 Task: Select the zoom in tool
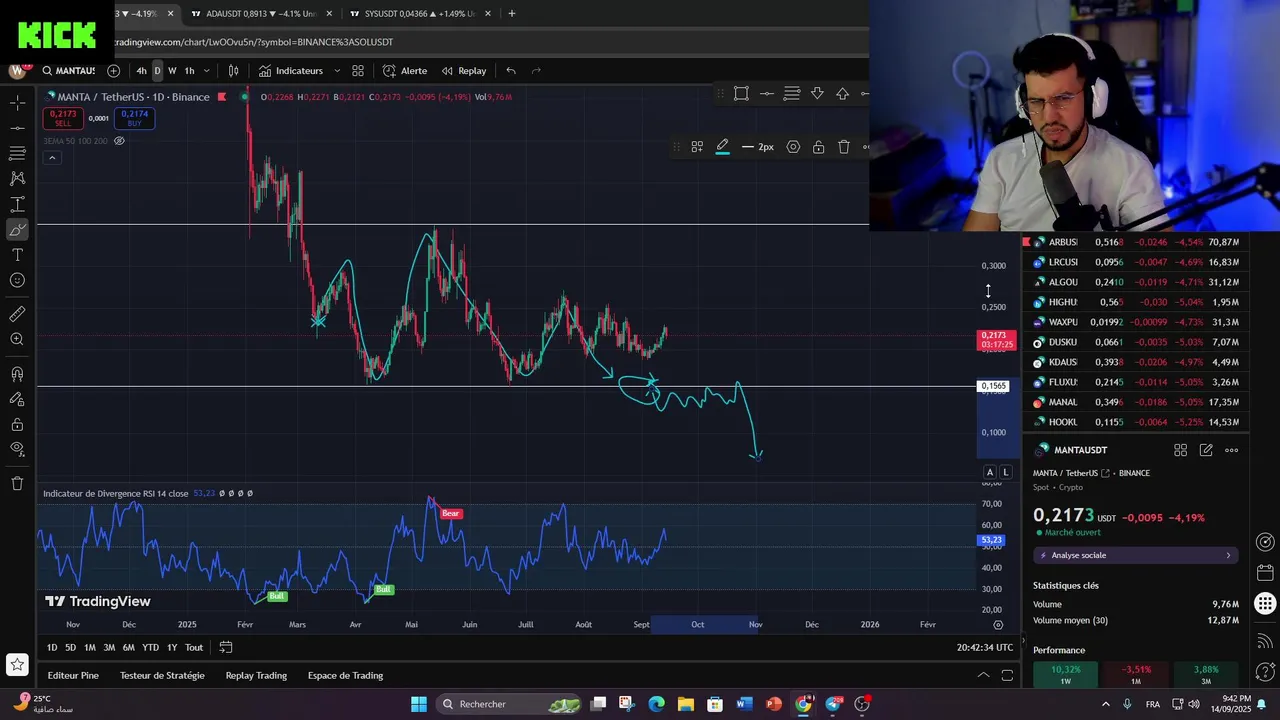click(x=17, y=340)
